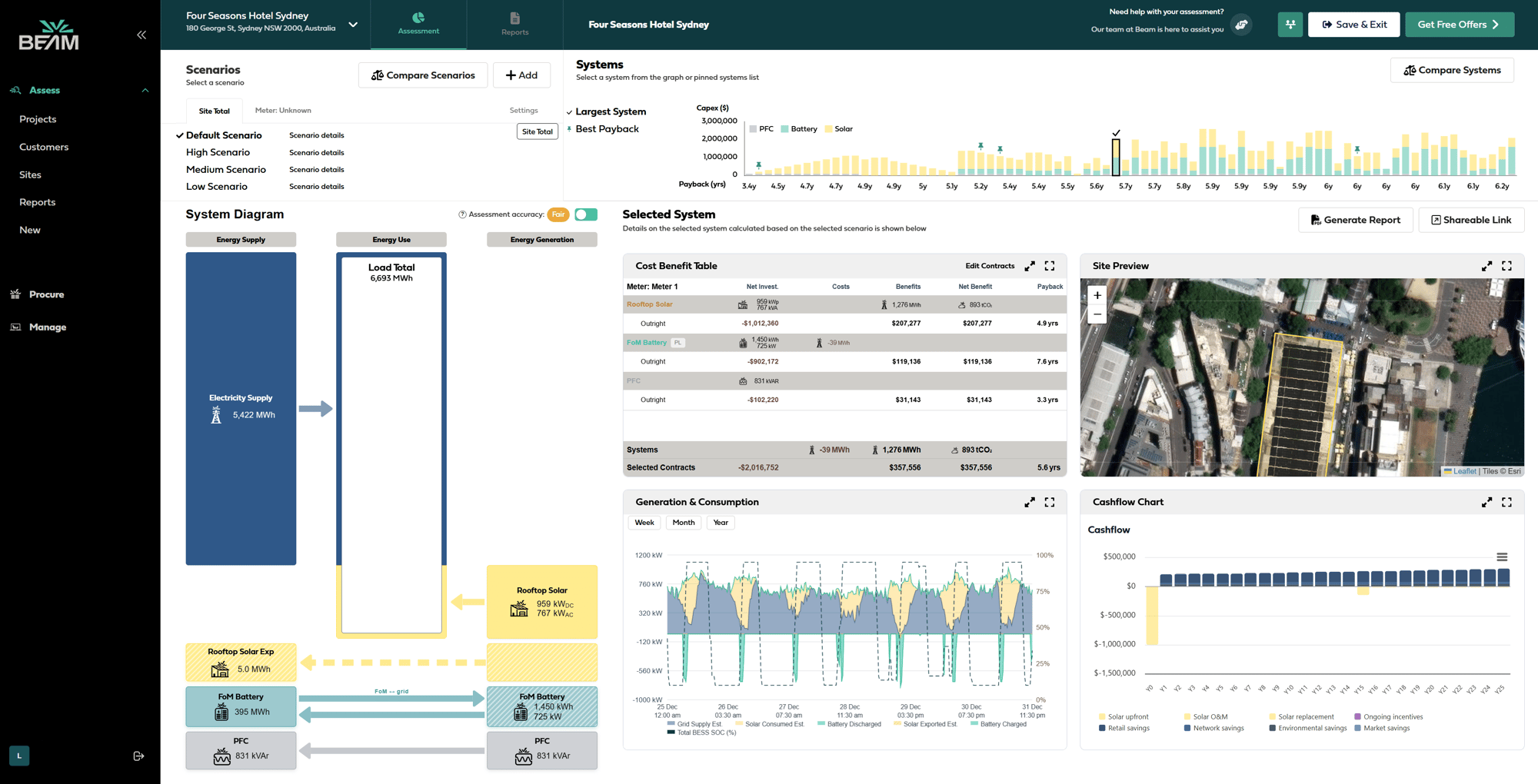
Task: Open the Four Seasons Hotel Sydney site dropdown
Action: (x=353, y=25)
